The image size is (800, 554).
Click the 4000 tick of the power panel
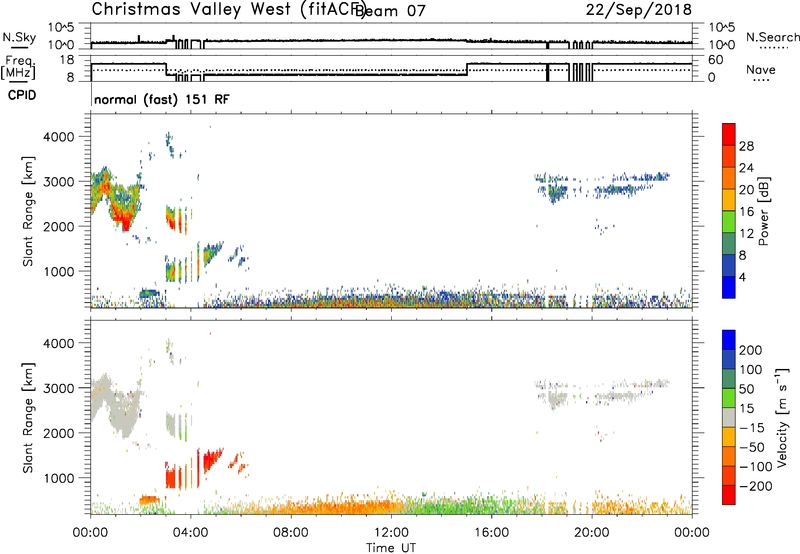[59, 137]
